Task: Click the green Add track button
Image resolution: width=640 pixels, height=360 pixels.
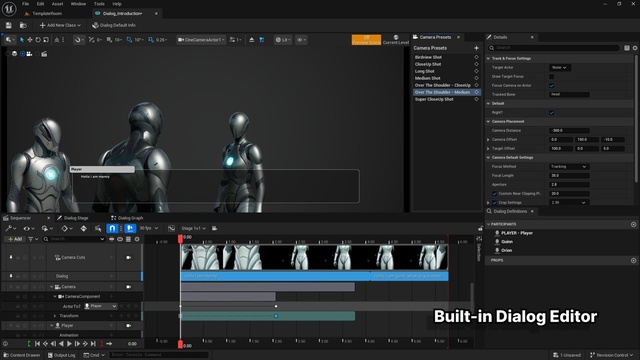Action: point(15,239)
